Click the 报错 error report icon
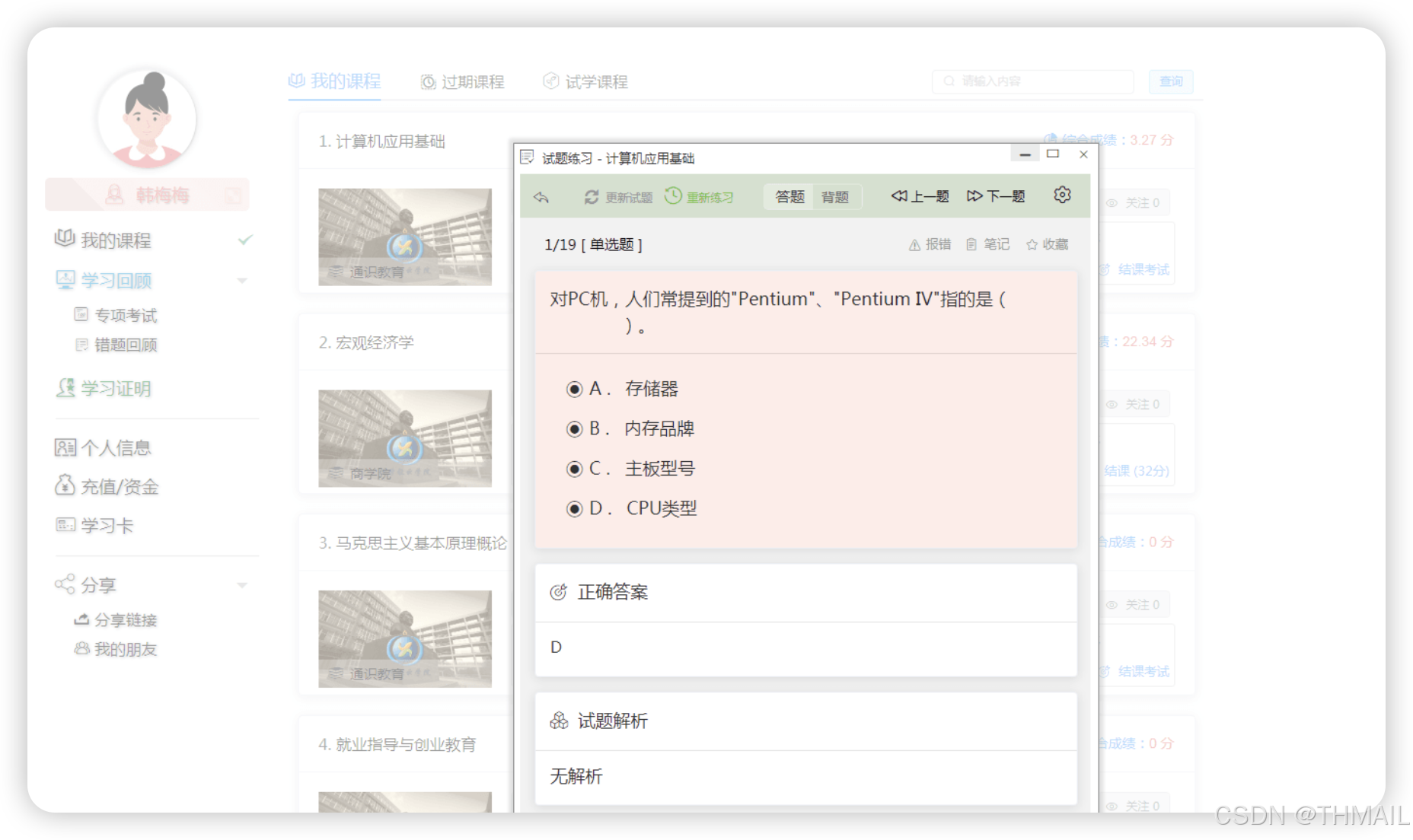This screenshot has height=840, width=1413. [913, 244]
